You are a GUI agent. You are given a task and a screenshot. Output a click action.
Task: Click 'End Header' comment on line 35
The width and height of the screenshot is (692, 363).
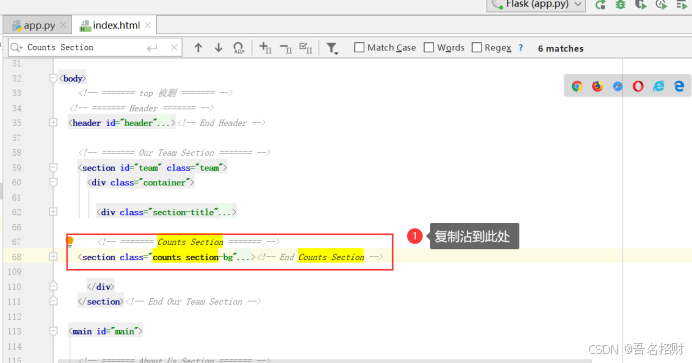[222, 123]
